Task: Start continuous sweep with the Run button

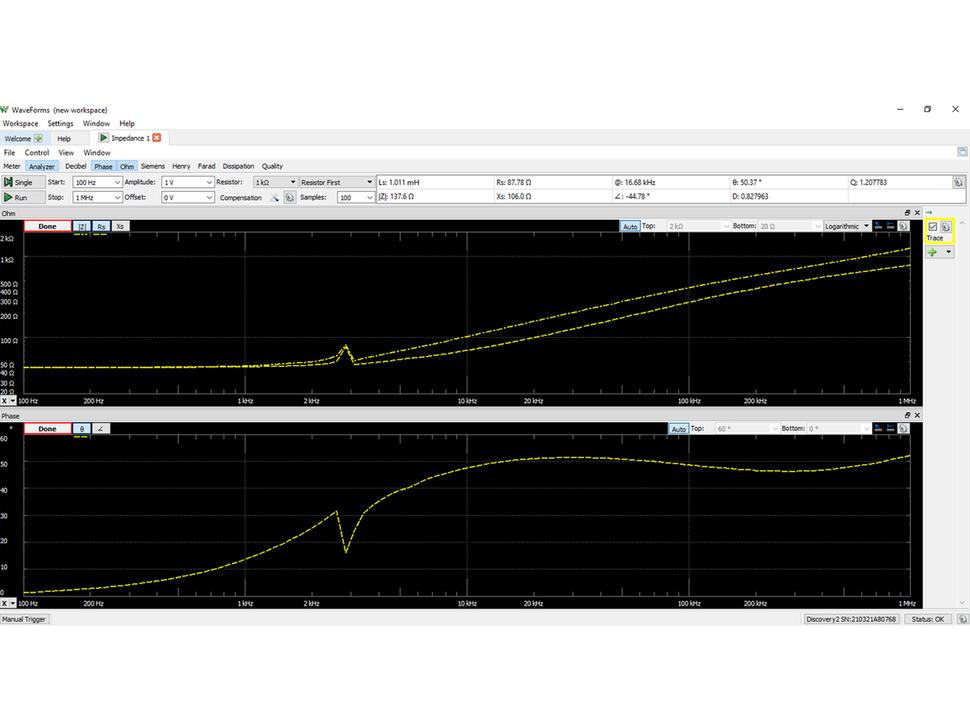Action: 17,198
